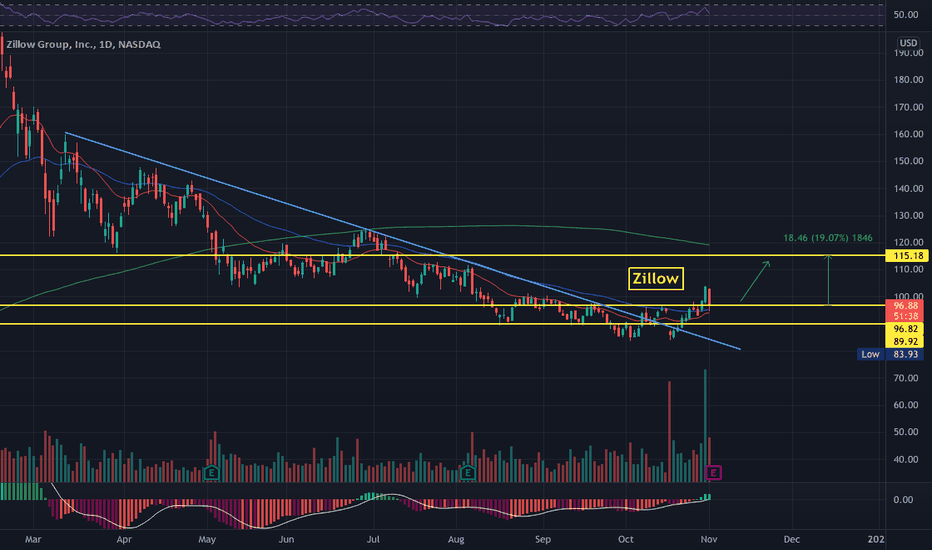Click the May label on the time axis

[x=207, y=539]
